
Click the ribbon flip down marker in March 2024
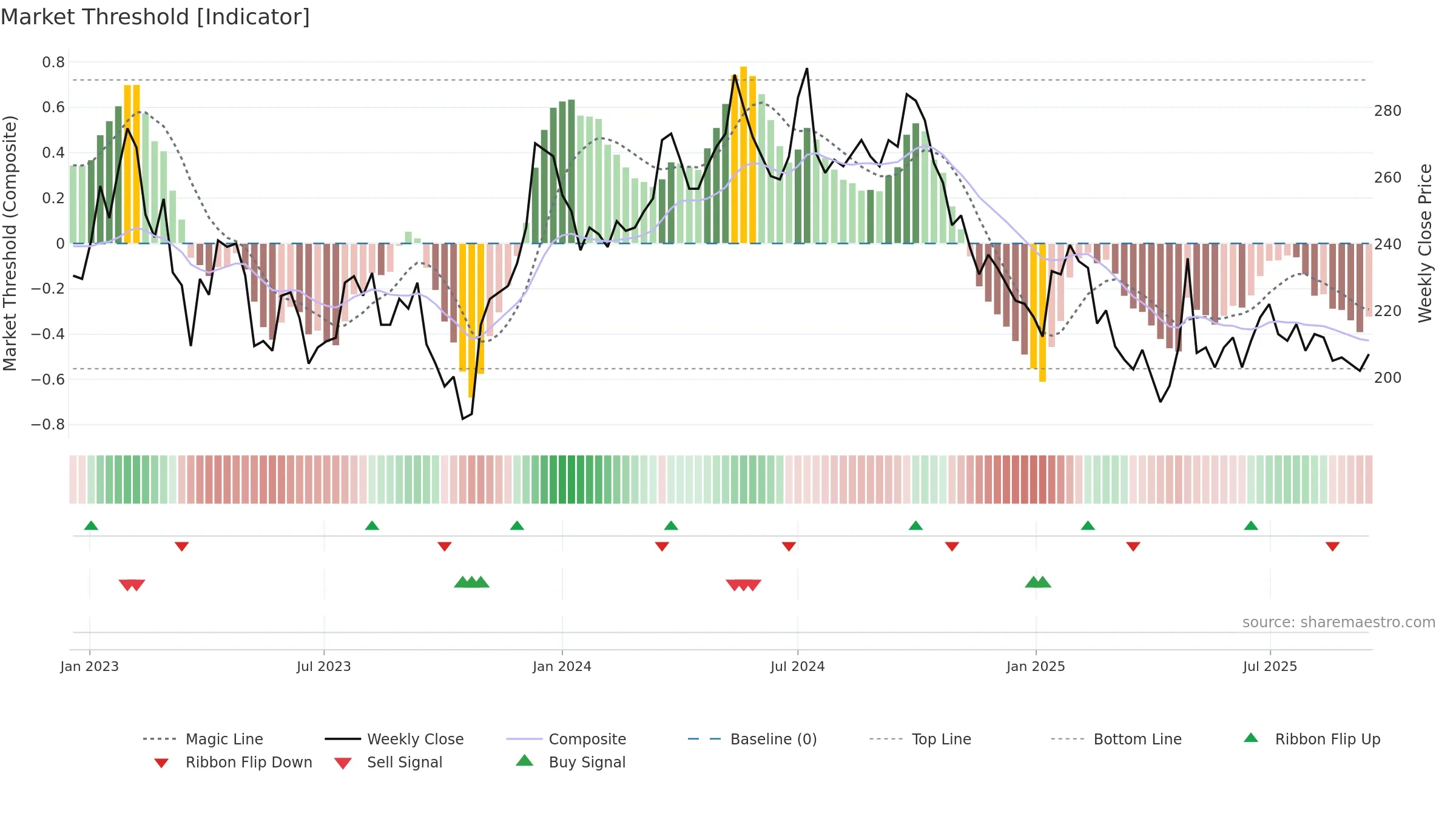[x=662, y=547]
